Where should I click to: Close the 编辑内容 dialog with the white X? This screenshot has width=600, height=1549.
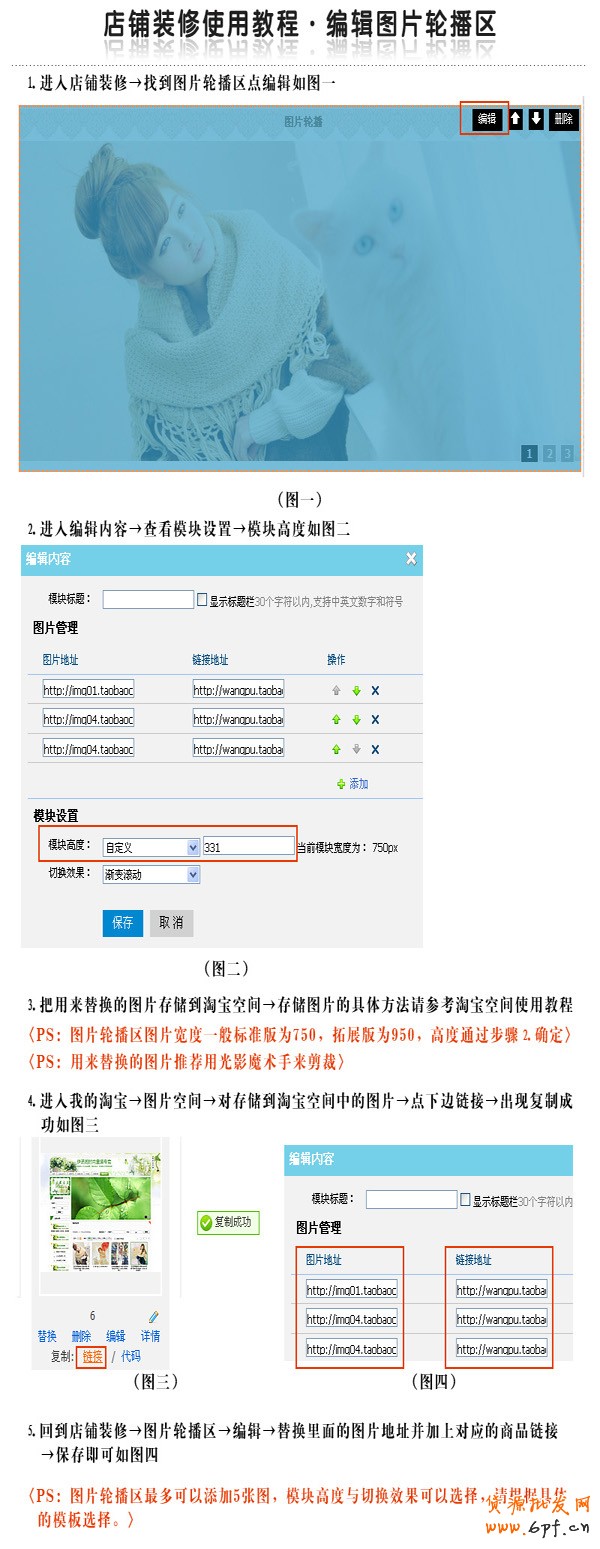pos(411,559)
